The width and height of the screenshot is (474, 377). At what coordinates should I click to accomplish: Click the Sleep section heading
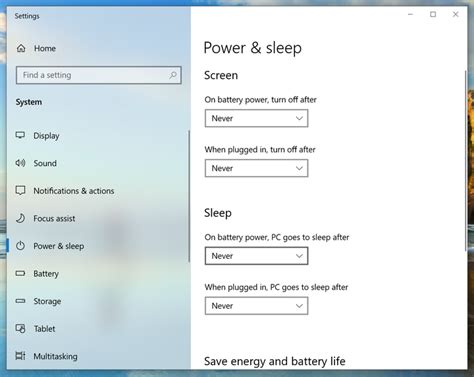218,213
